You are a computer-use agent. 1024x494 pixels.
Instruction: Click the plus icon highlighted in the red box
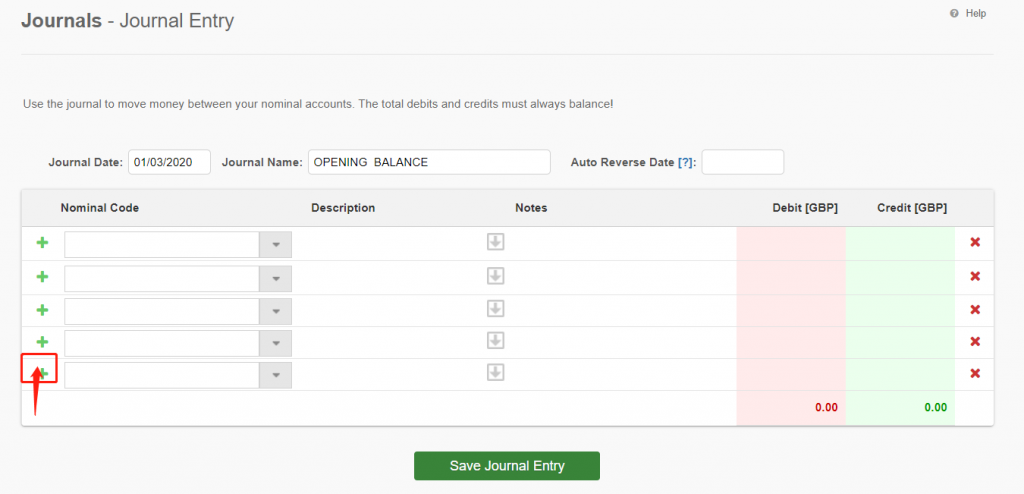click(x=42, y=373)
